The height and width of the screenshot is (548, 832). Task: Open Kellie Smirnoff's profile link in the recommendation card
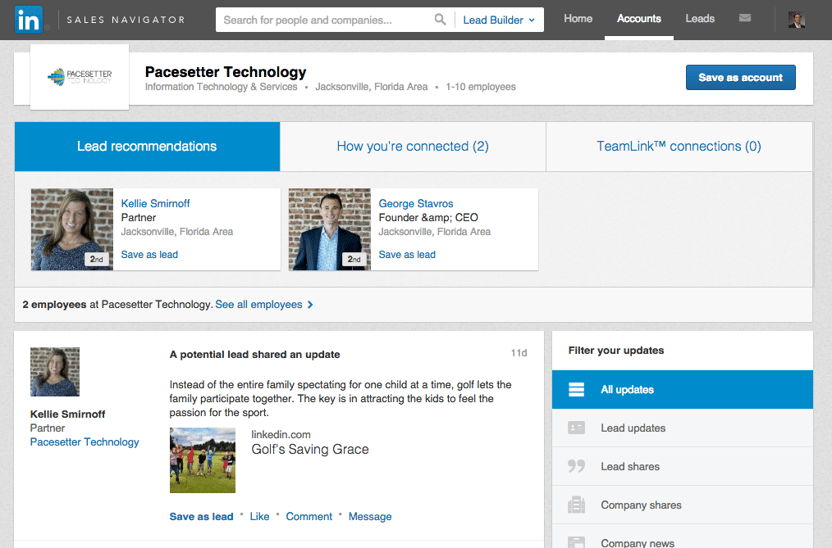[x=155, y=204]
